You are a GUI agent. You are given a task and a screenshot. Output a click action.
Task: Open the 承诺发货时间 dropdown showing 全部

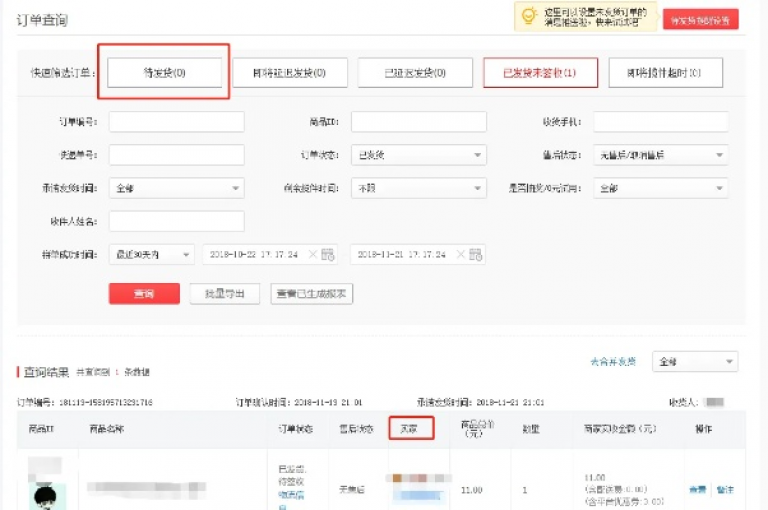coord(176,188)
